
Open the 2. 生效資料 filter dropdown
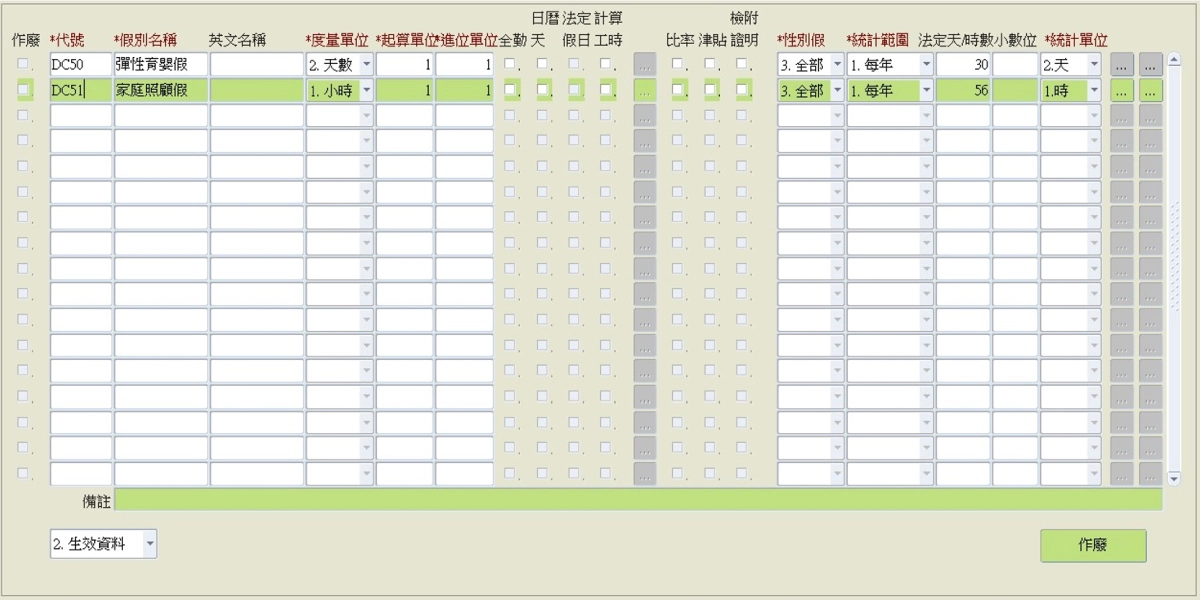pyautogui.click(x=150, y=544)
